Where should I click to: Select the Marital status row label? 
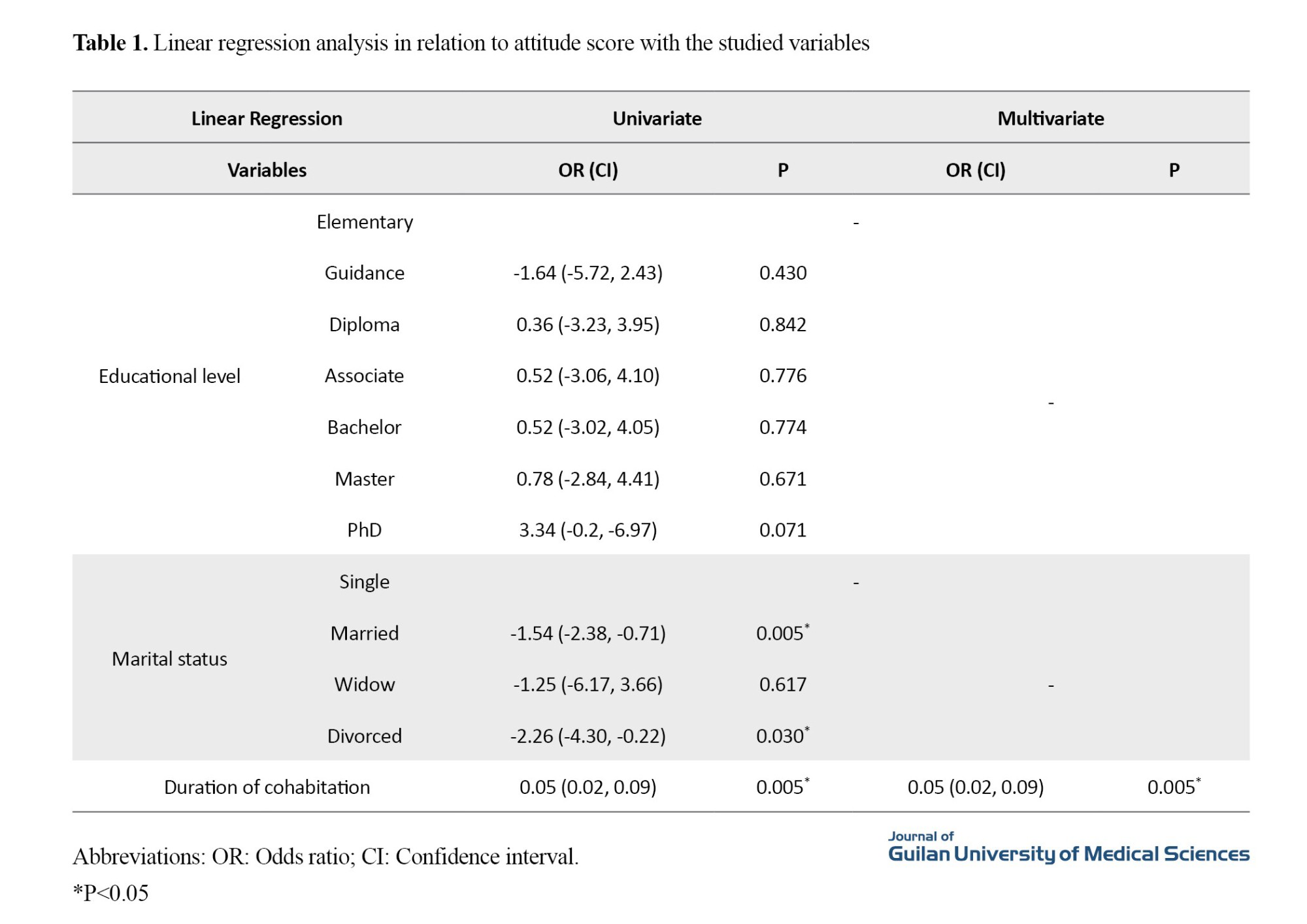[x=169, y=659]
